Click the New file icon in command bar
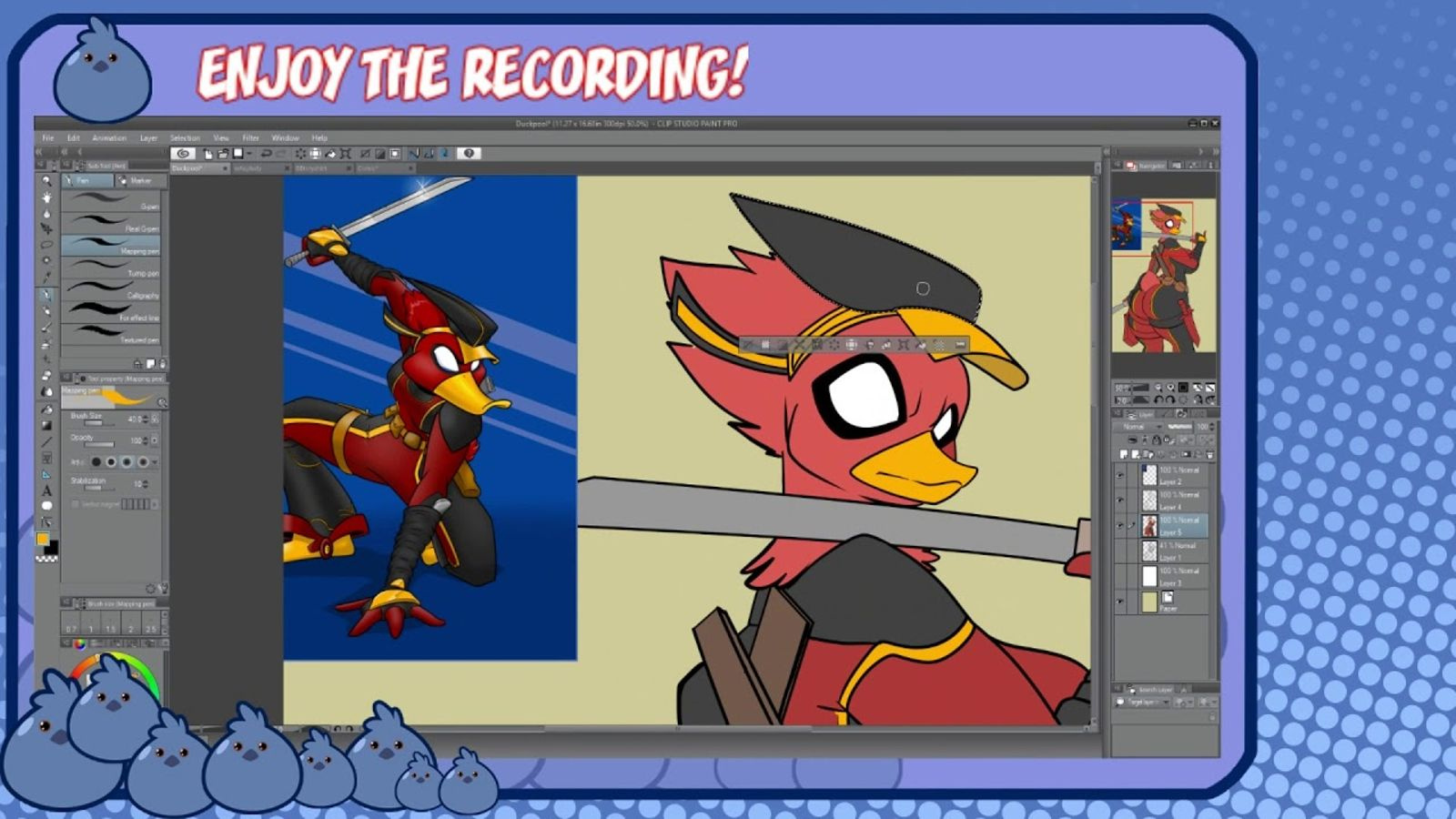This screenshot has height=819, width=1456. tap(208, 154)
